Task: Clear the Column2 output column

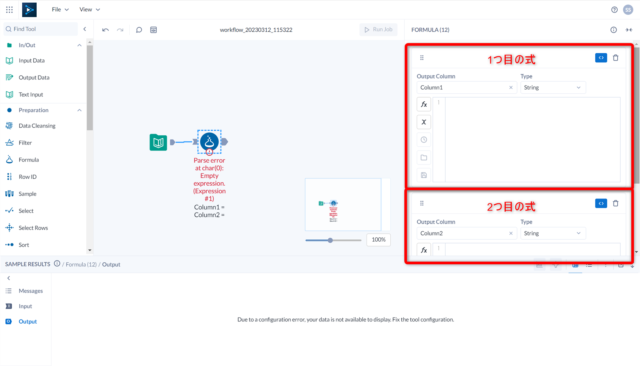Action: point(511,233)
